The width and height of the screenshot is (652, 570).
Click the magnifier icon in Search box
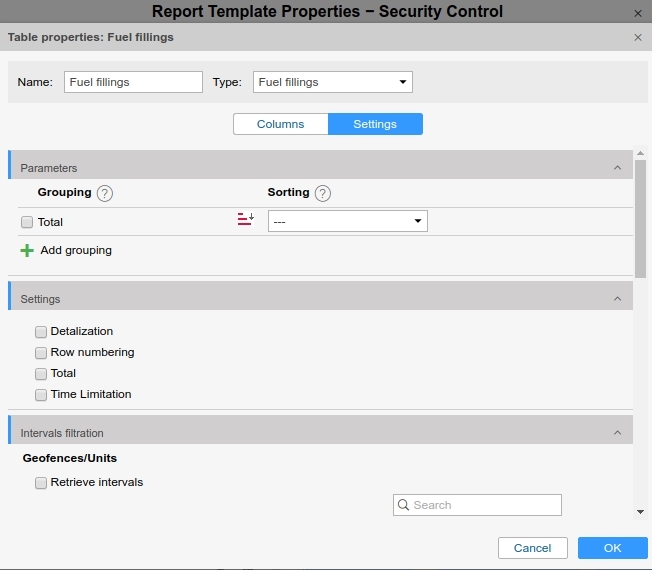[x=403, y=505]
